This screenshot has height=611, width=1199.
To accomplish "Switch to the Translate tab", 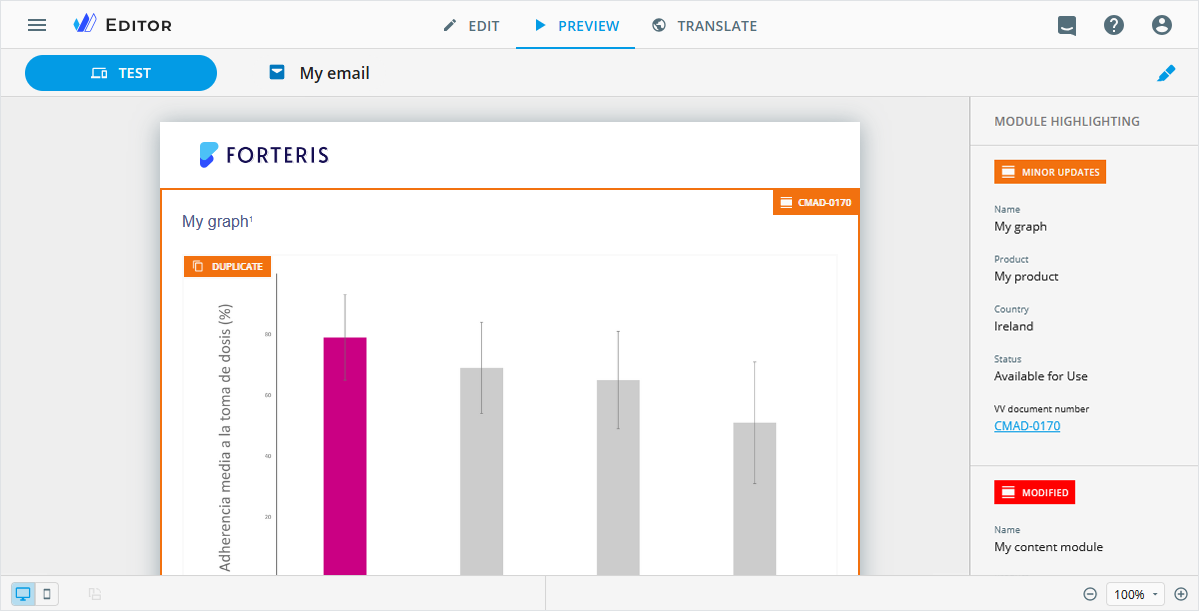I will (x=704, y=26).
